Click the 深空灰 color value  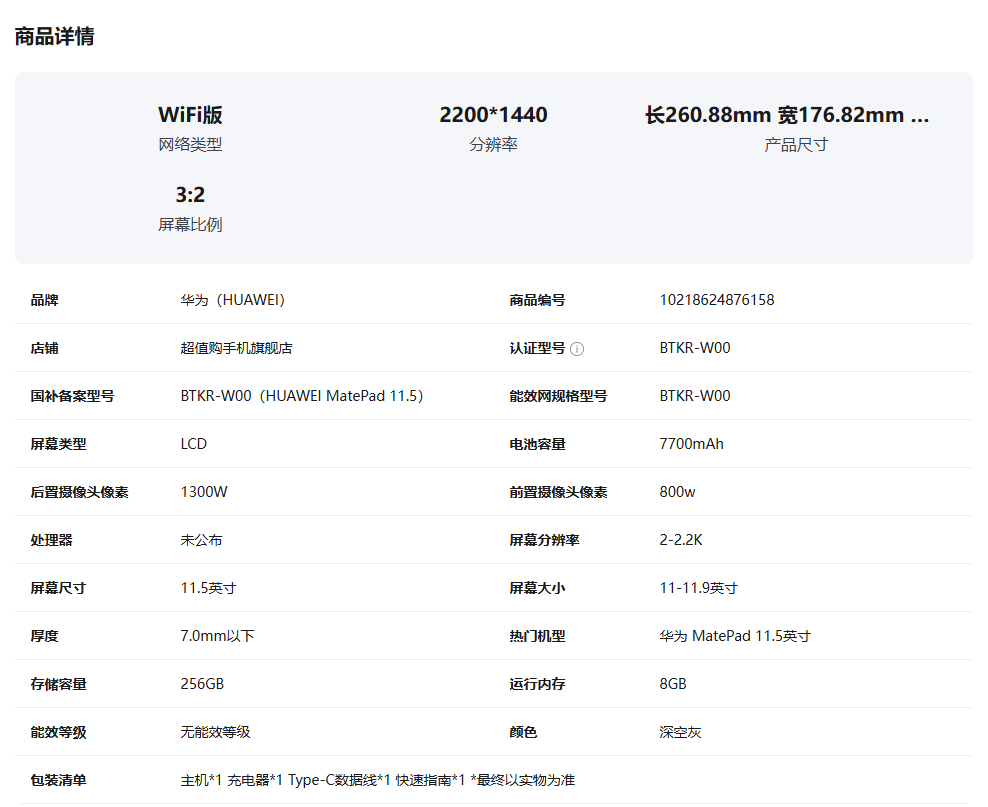pos(681,732)
